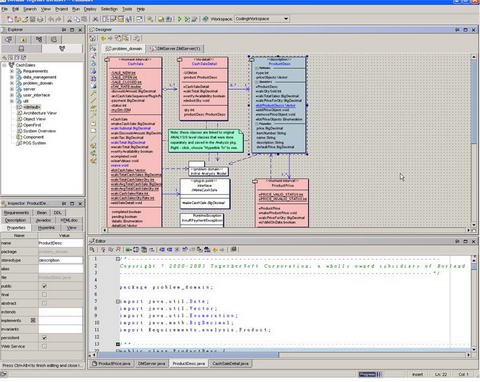Click the last icon in Editor toolbar

pos(234,249)
